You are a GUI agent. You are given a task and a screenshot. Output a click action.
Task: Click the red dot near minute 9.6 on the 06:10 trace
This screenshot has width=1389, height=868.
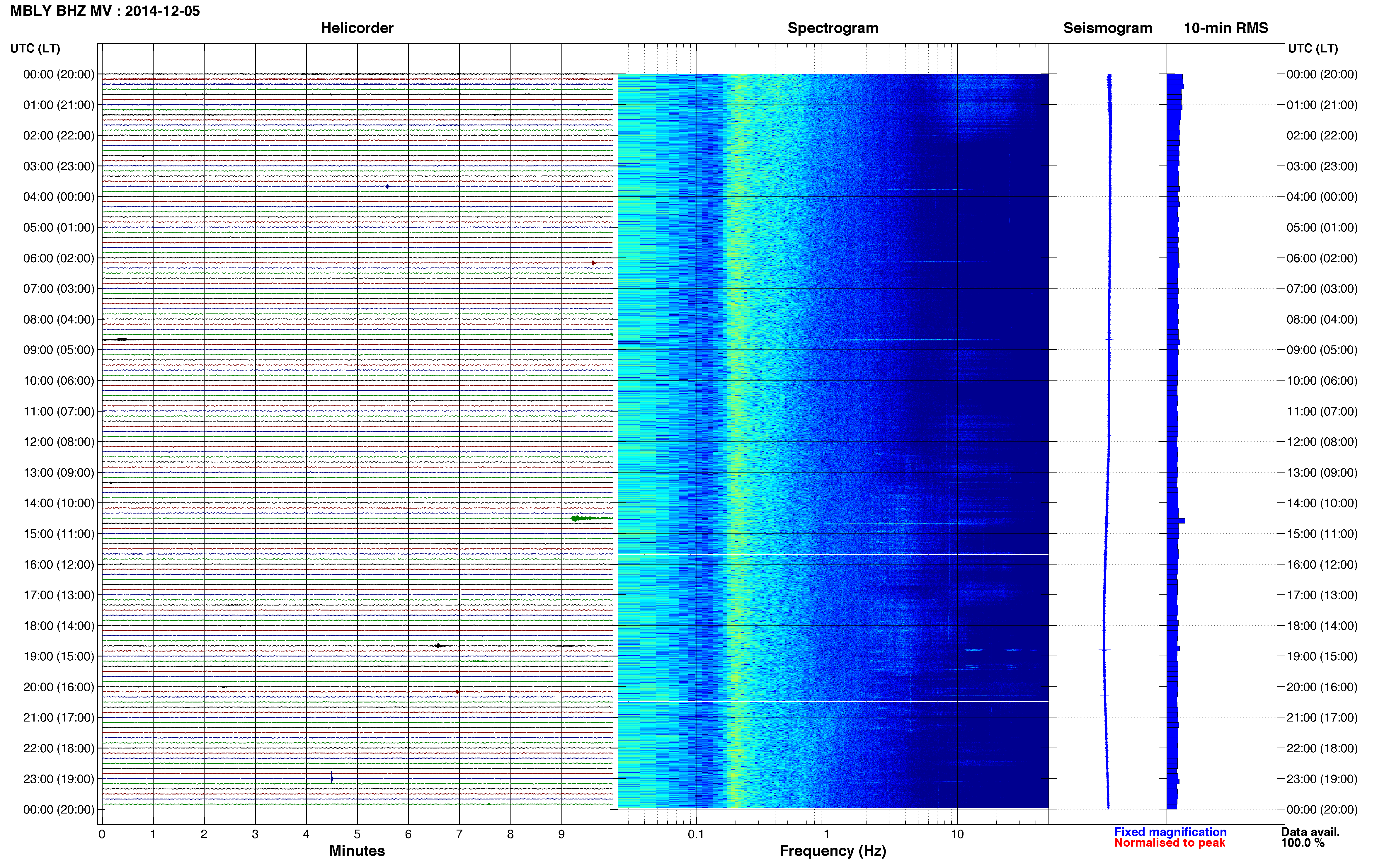(593, 263)
